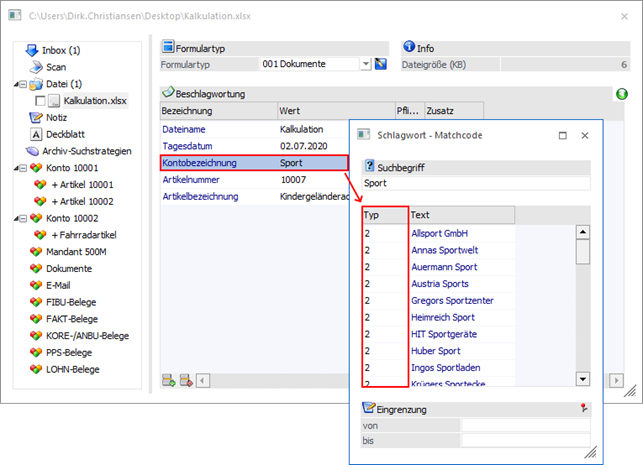Collapse the Datei (1) node

coord(22,84)
